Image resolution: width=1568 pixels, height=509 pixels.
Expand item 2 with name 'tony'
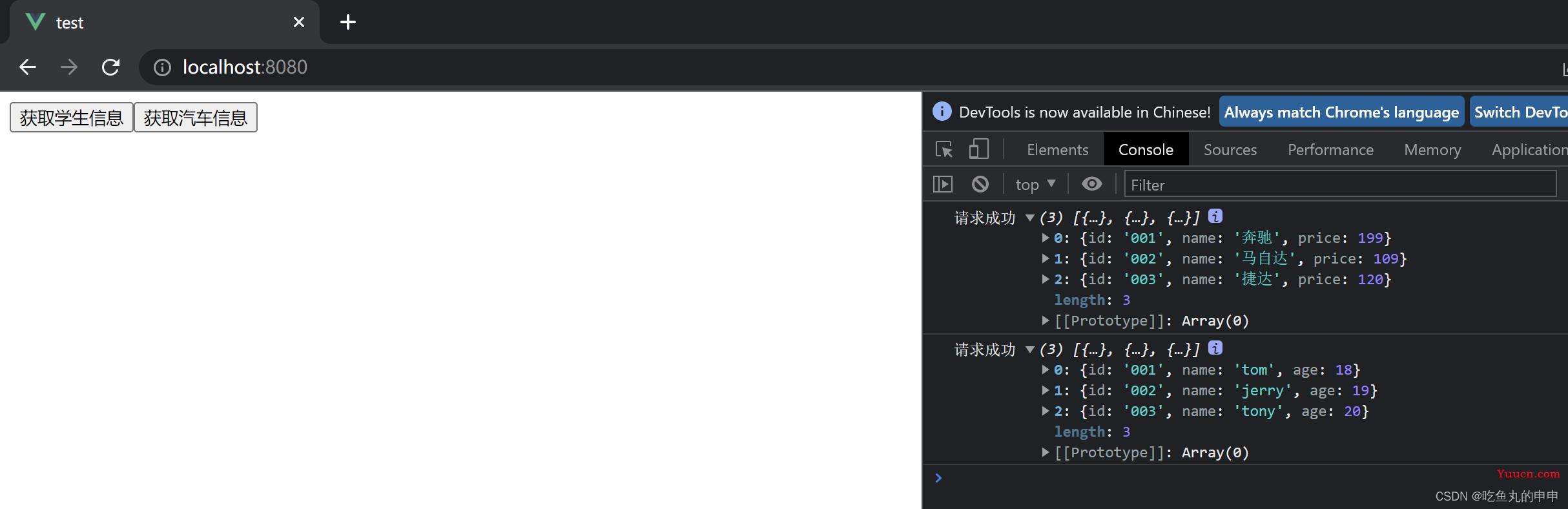point(1046,411)
